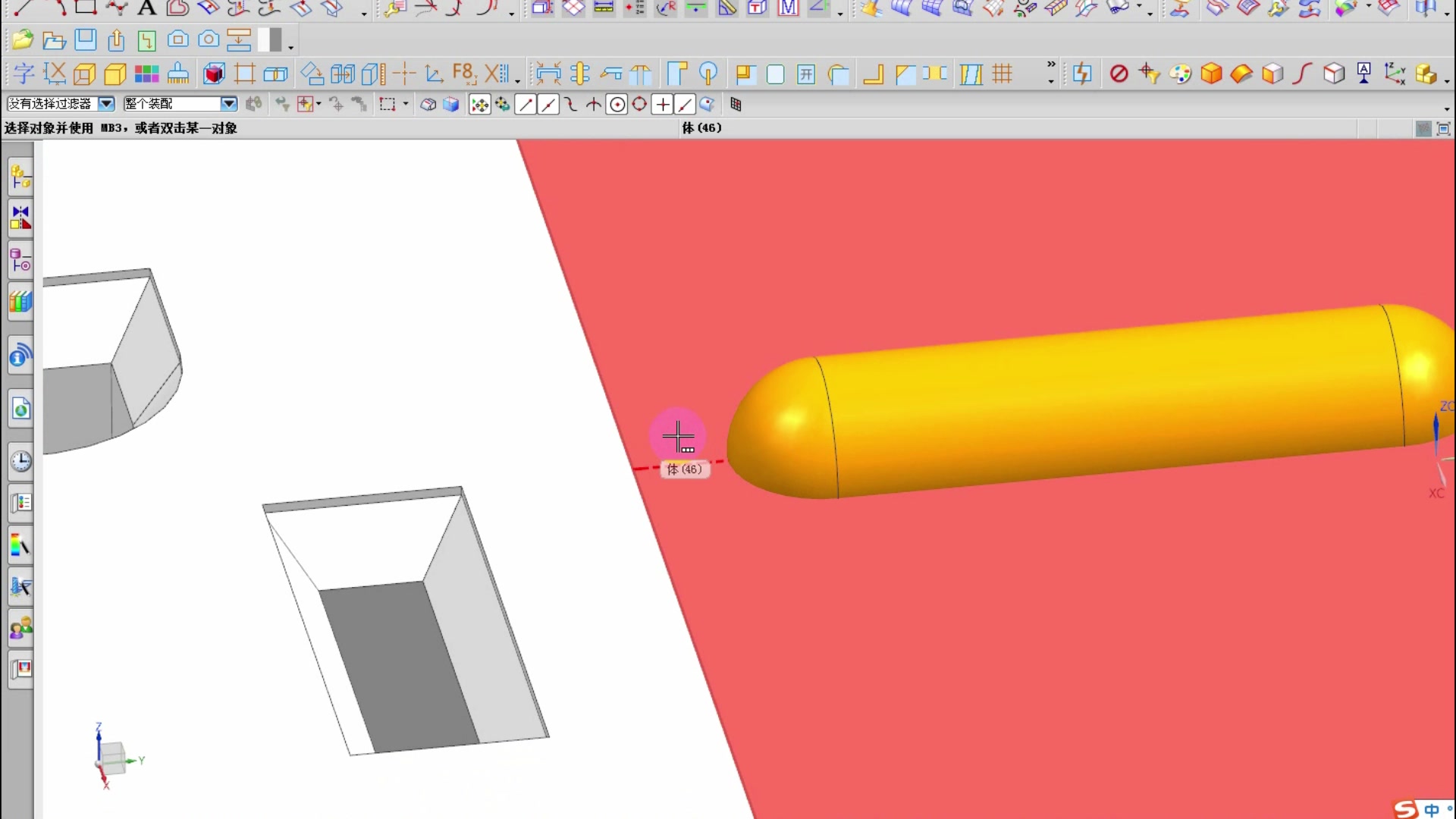Click the open folder button
Image resolution: width=1456 pixels, height=819 pixels.
[x=53, y=39]
